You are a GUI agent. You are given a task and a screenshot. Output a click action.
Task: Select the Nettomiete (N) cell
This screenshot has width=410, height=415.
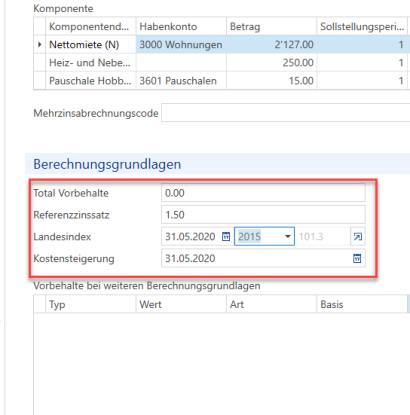[x=91, y=44]
